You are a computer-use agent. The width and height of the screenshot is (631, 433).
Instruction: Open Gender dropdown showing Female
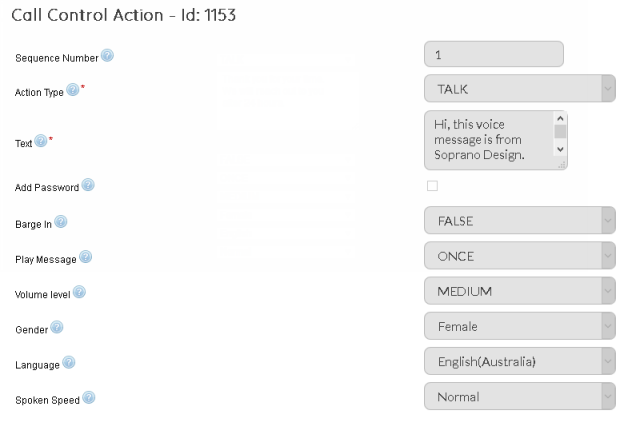(x=519, y=326)
